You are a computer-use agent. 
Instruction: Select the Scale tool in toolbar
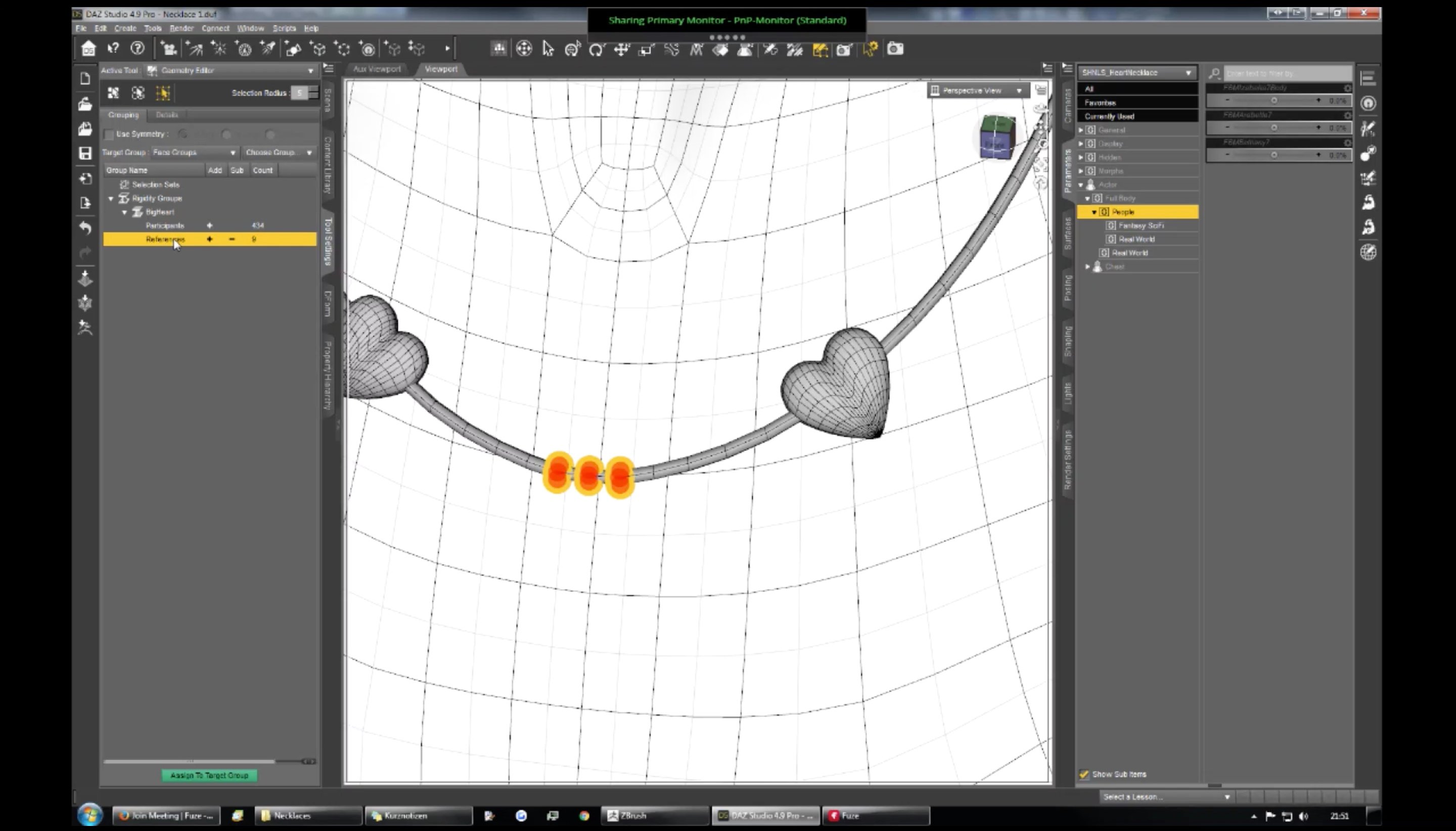(x=646, y=49)
